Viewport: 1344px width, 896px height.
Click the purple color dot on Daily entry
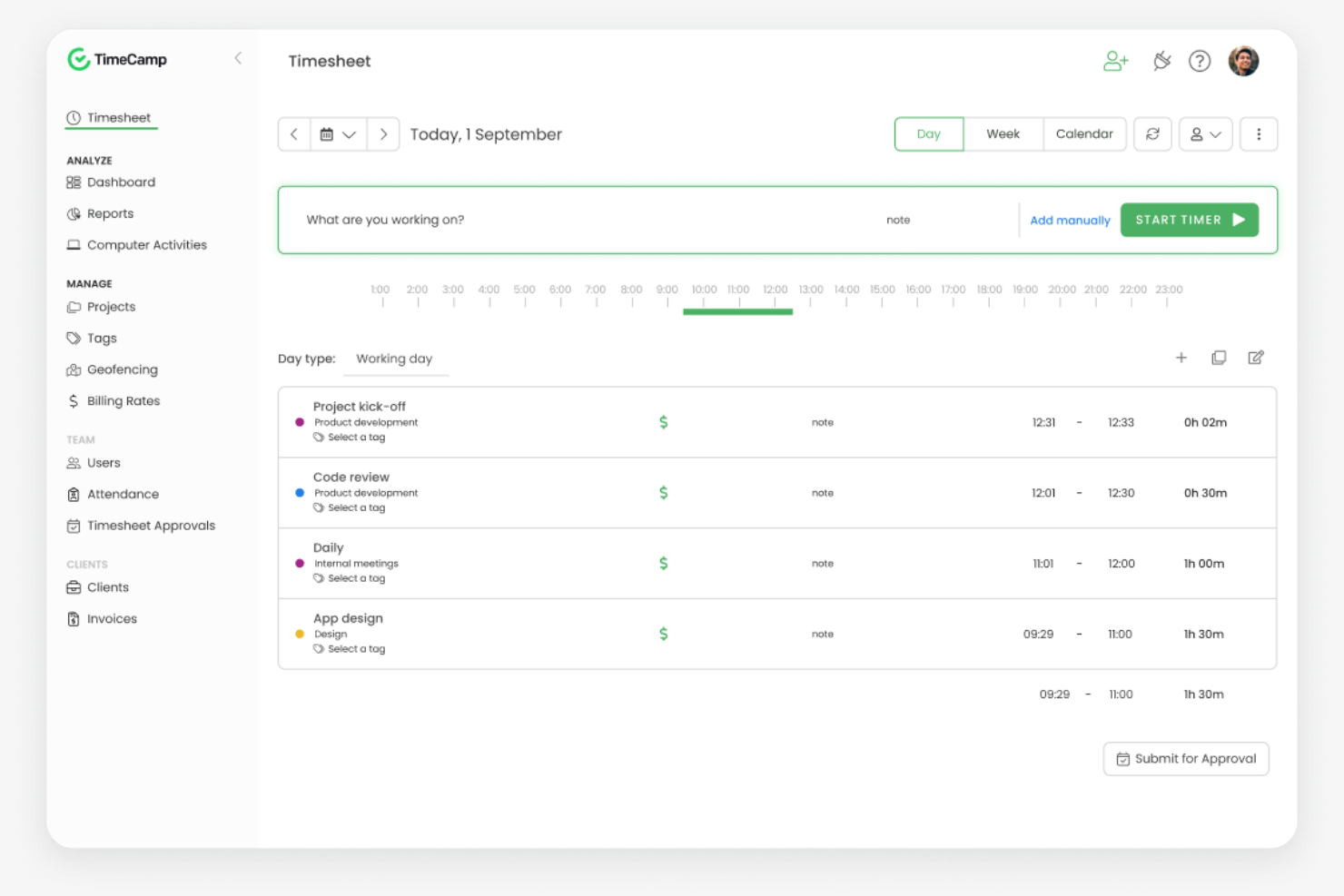coord(300,563)
